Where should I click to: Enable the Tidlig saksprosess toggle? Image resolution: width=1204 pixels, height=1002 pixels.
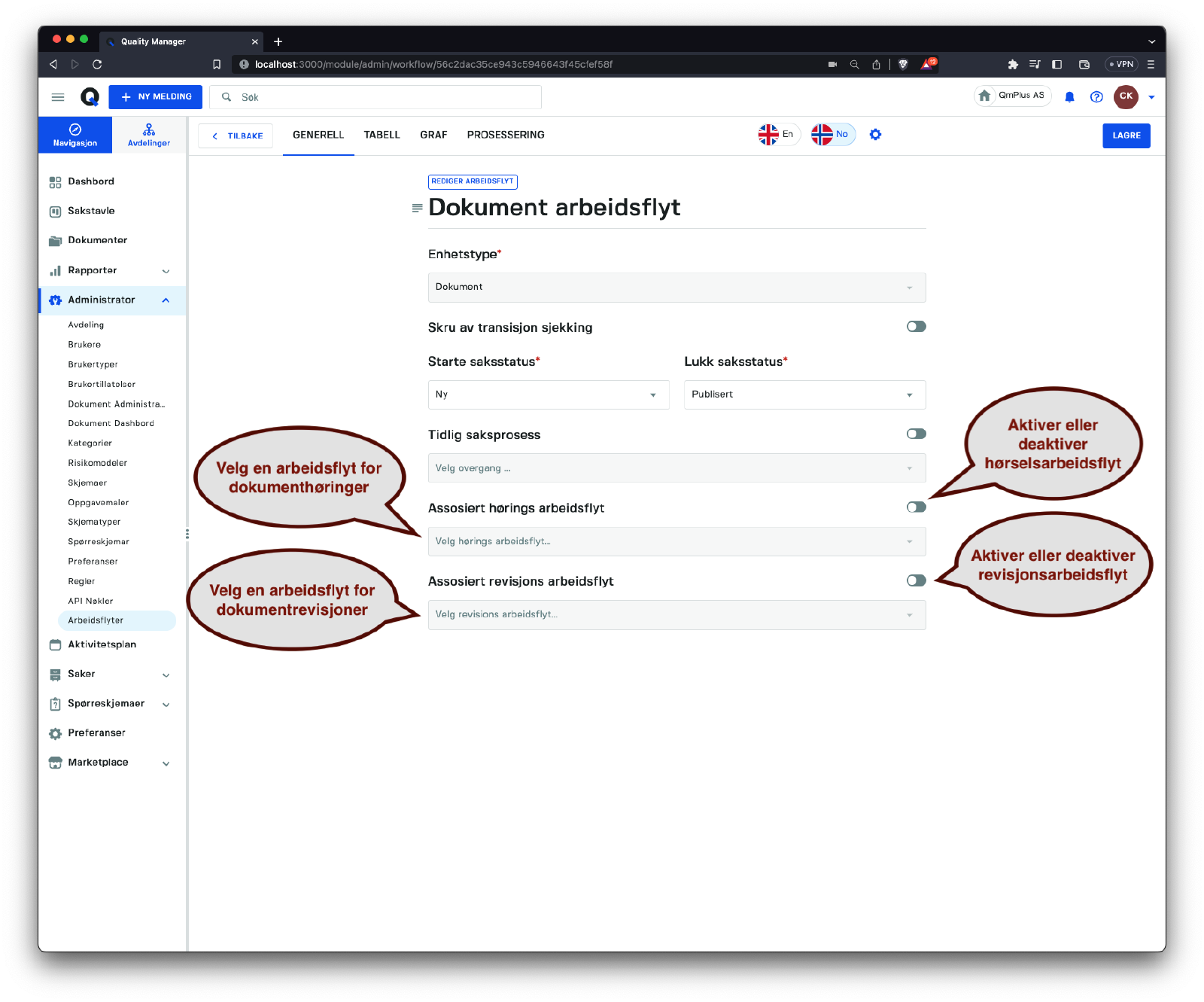tap(916, 434)
